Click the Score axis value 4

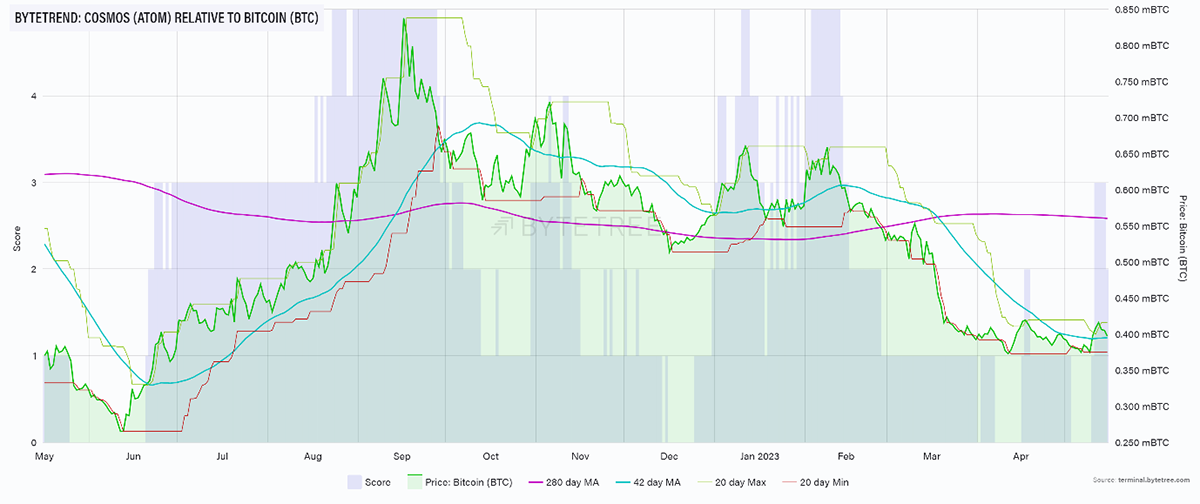[x=34, y=96]
